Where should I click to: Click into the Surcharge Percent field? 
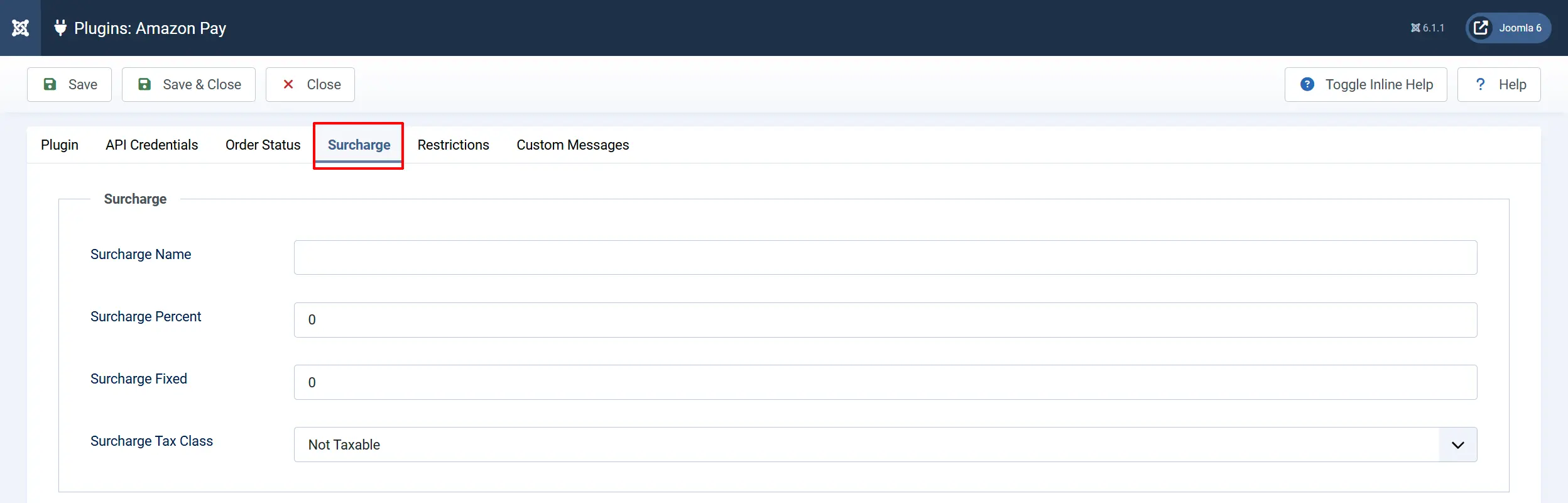886,320
